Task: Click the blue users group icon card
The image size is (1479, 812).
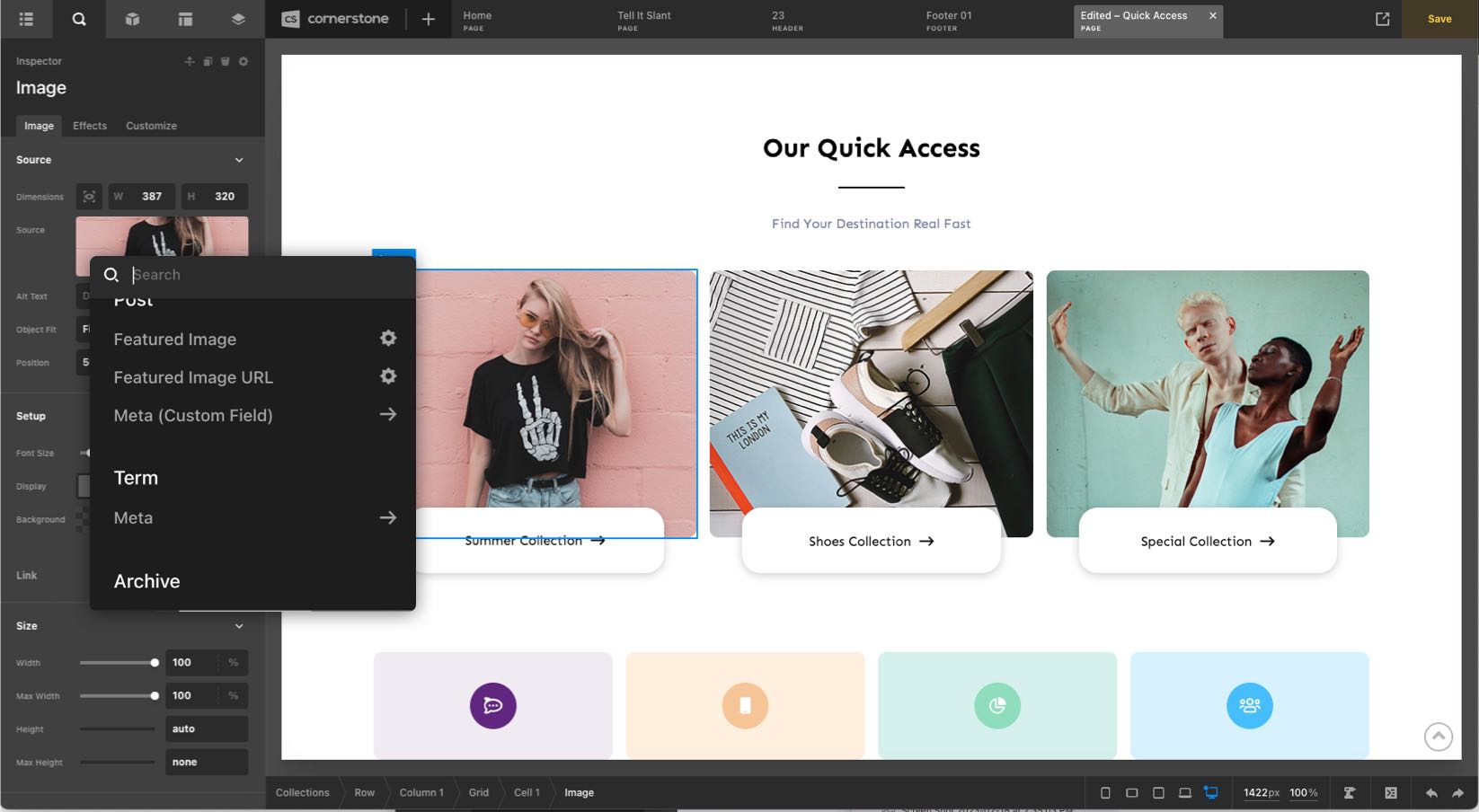Action: [x=1250, y=705]
